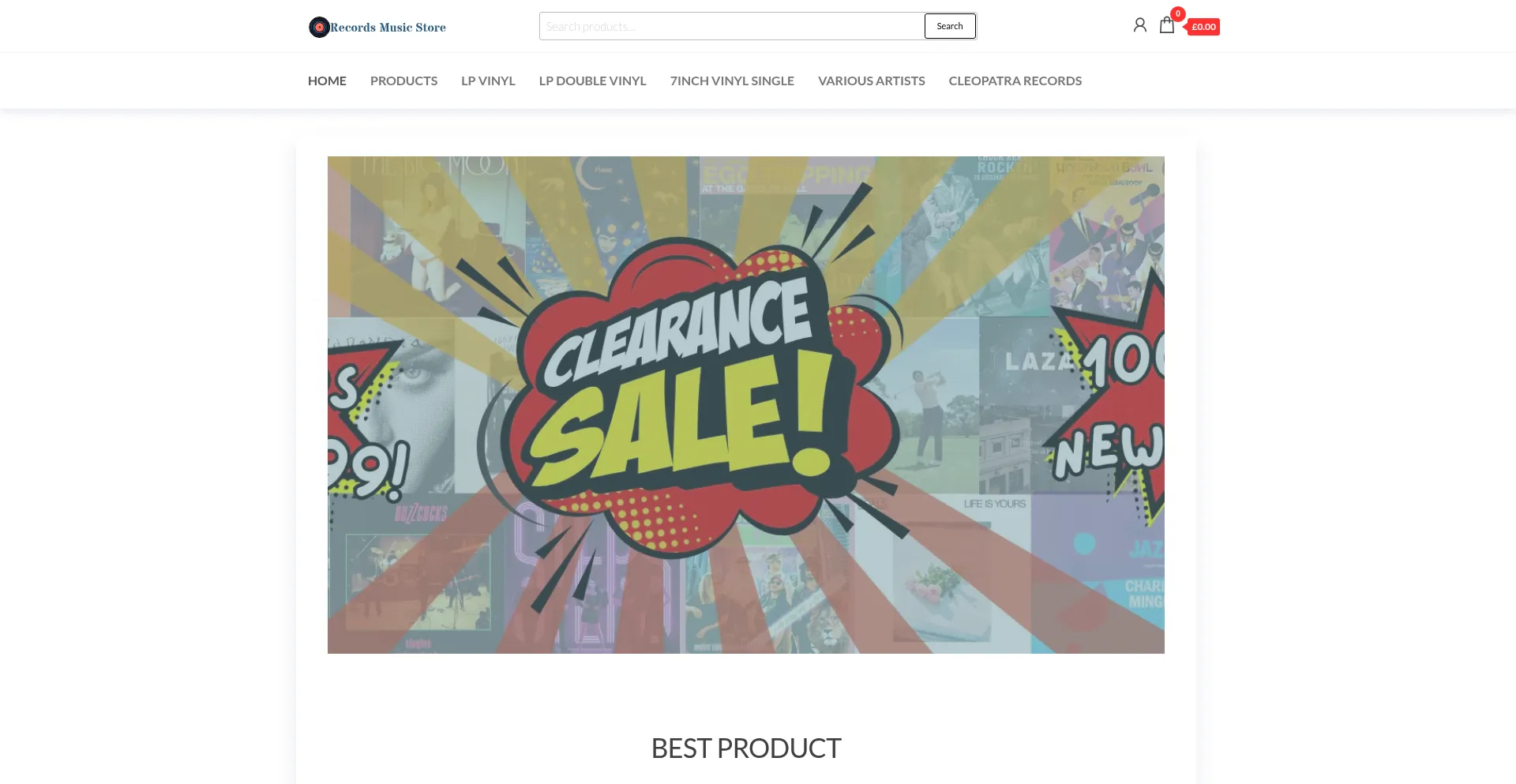Open the PRODUCTS menu item
Screen dimensions: 1516x784
point(403,81)
